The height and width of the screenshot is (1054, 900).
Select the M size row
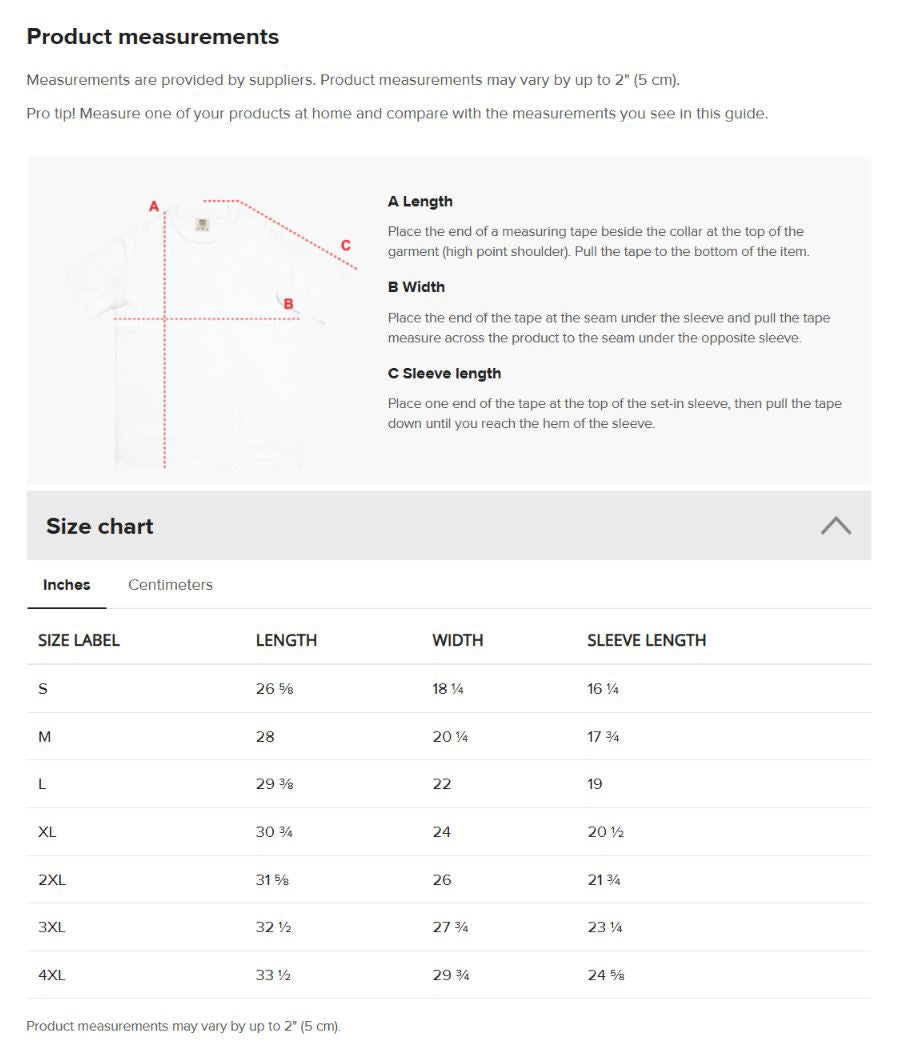(449, 737)
